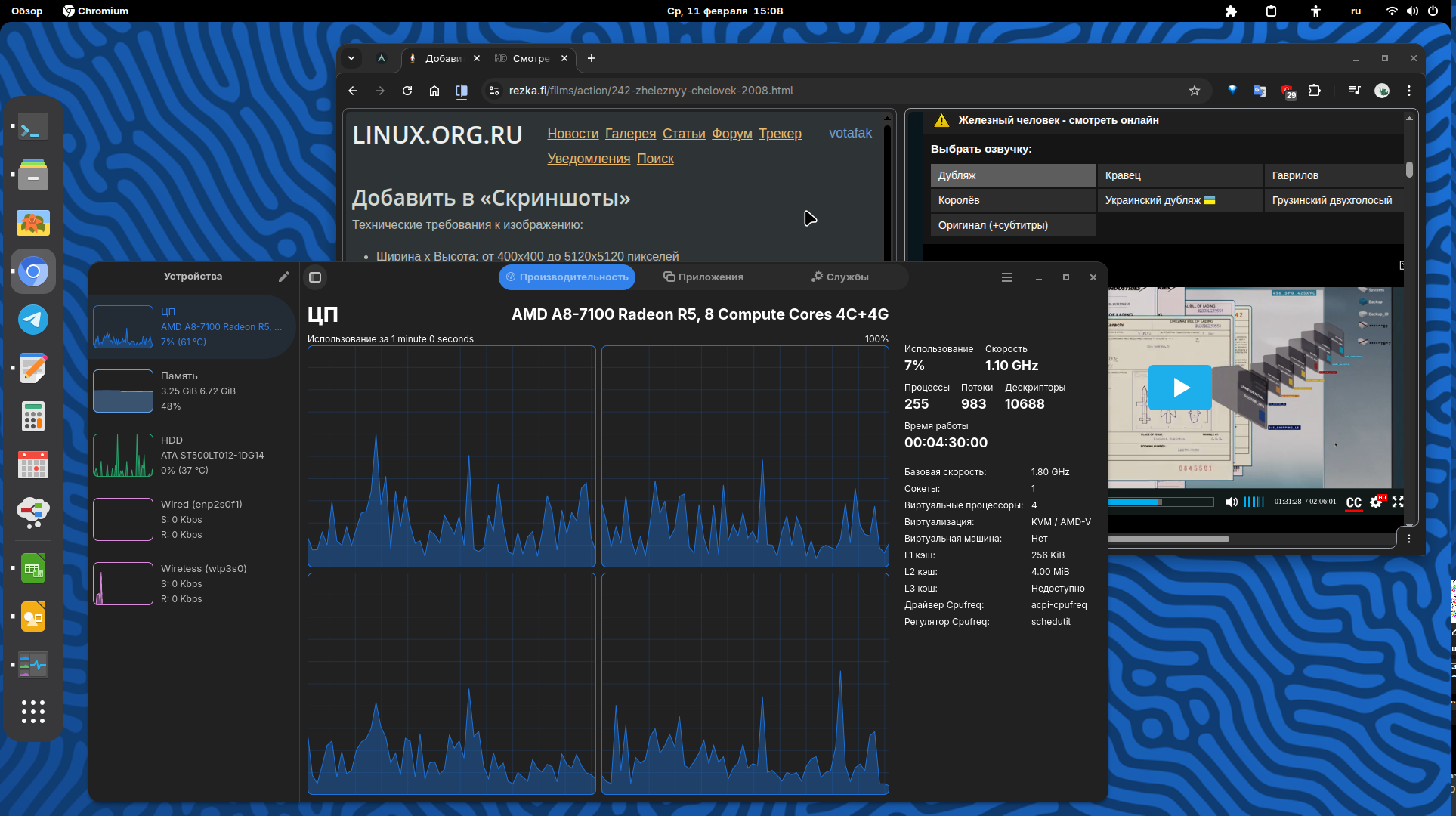Expand the tab search dropdown arrow
This screenshot has height=816, width=1456.
(x=351, y=58)
